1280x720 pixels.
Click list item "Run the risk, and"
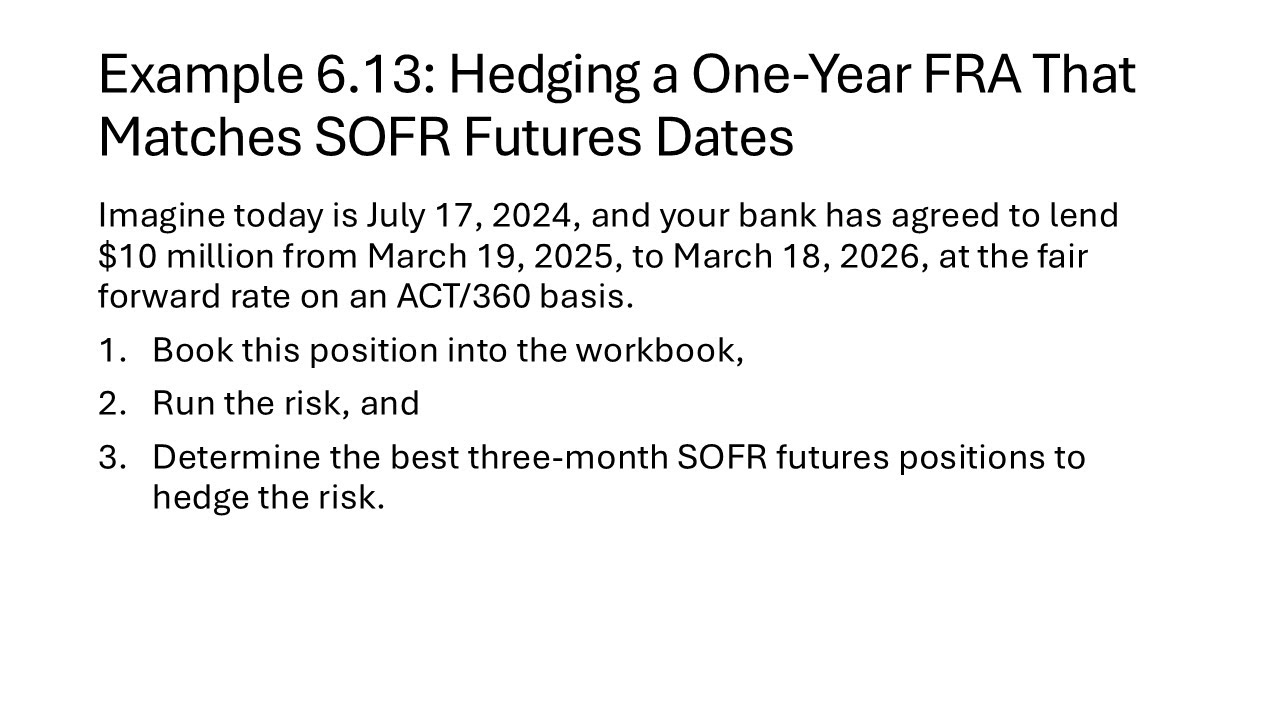285,404
